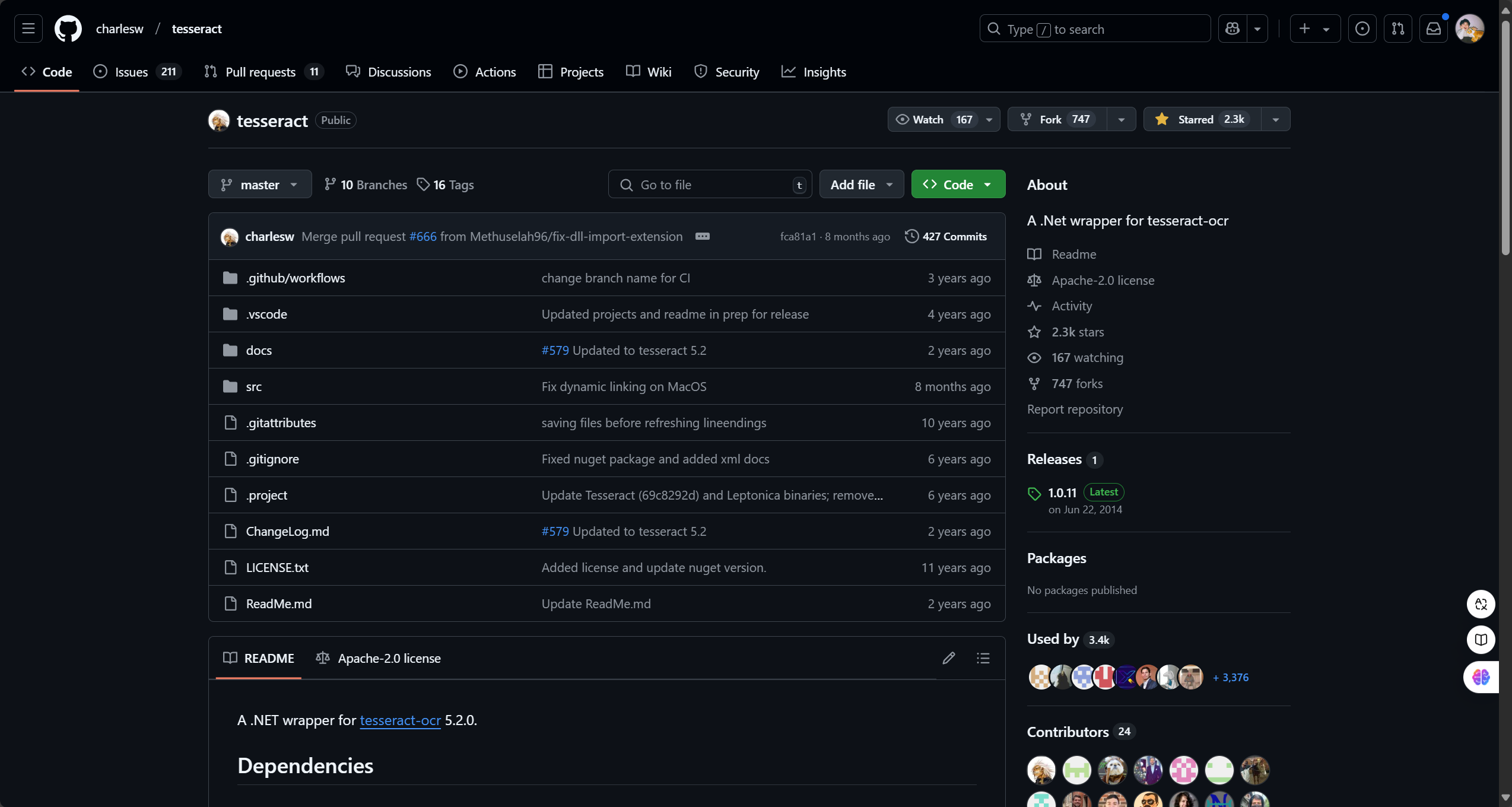This screenshot has height=807, width=1512.
Task: Open the LICENSE.txt file
Action: 277,567
